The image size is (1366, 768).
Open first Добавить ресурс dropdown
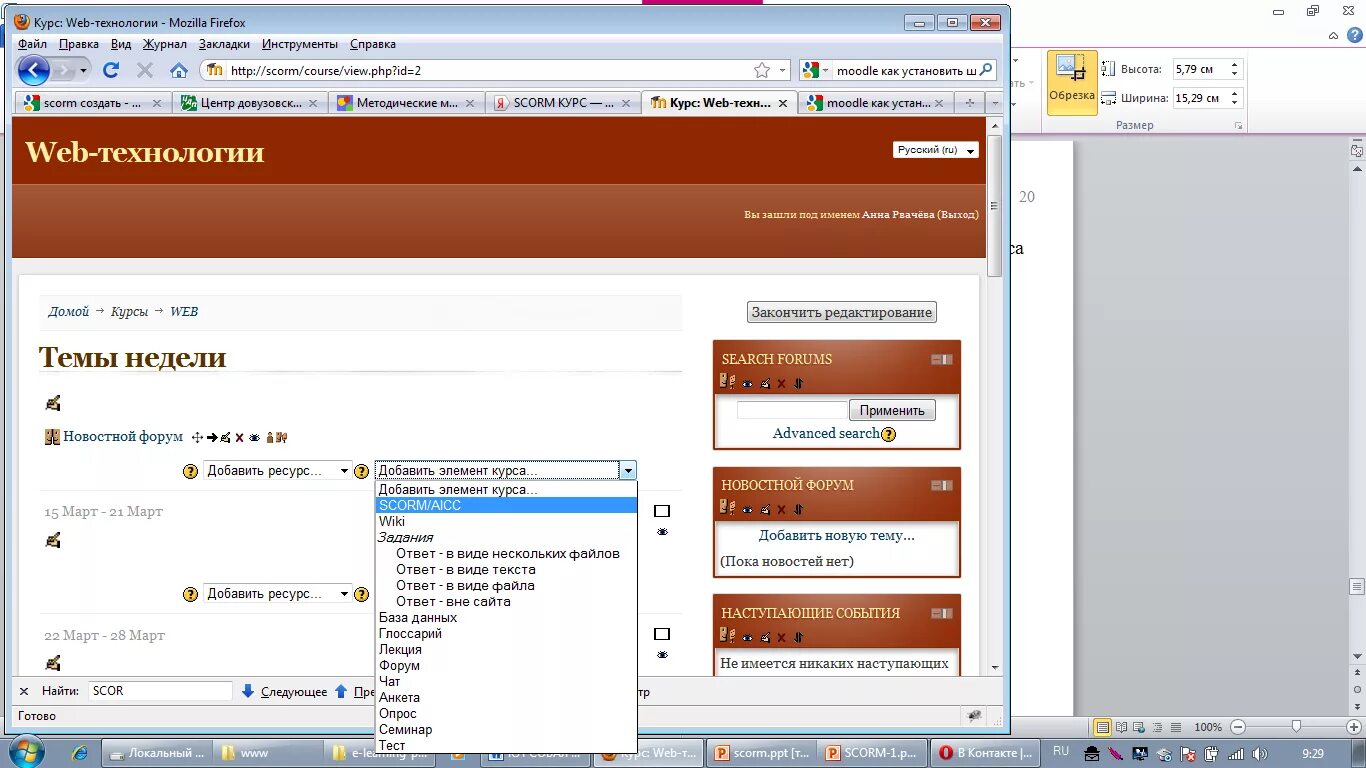click(x=278, y=471)
